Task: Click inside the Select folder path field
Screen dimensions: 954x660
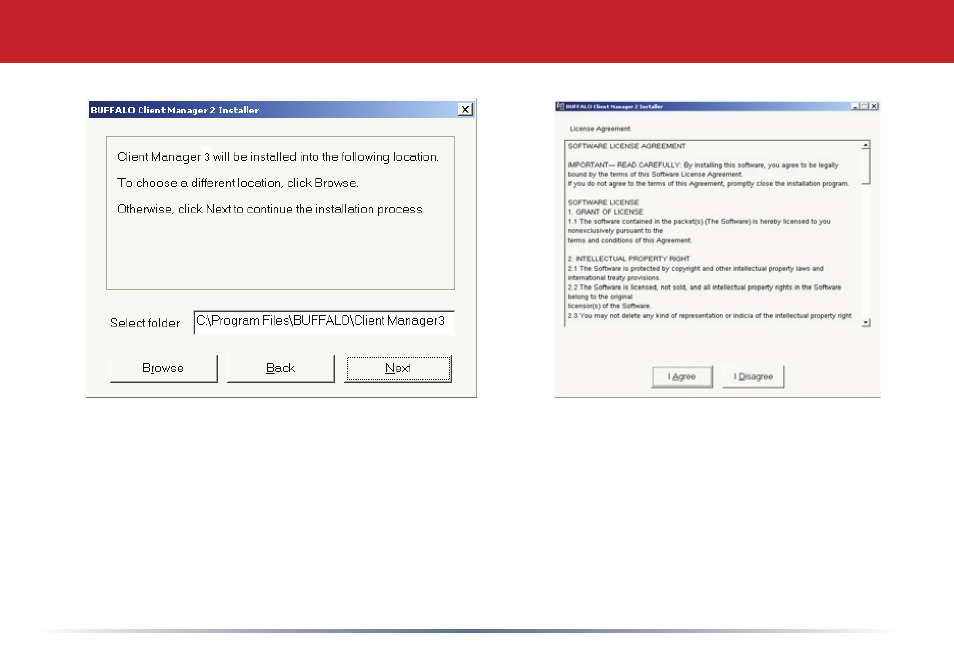Action: click(324, 321)
